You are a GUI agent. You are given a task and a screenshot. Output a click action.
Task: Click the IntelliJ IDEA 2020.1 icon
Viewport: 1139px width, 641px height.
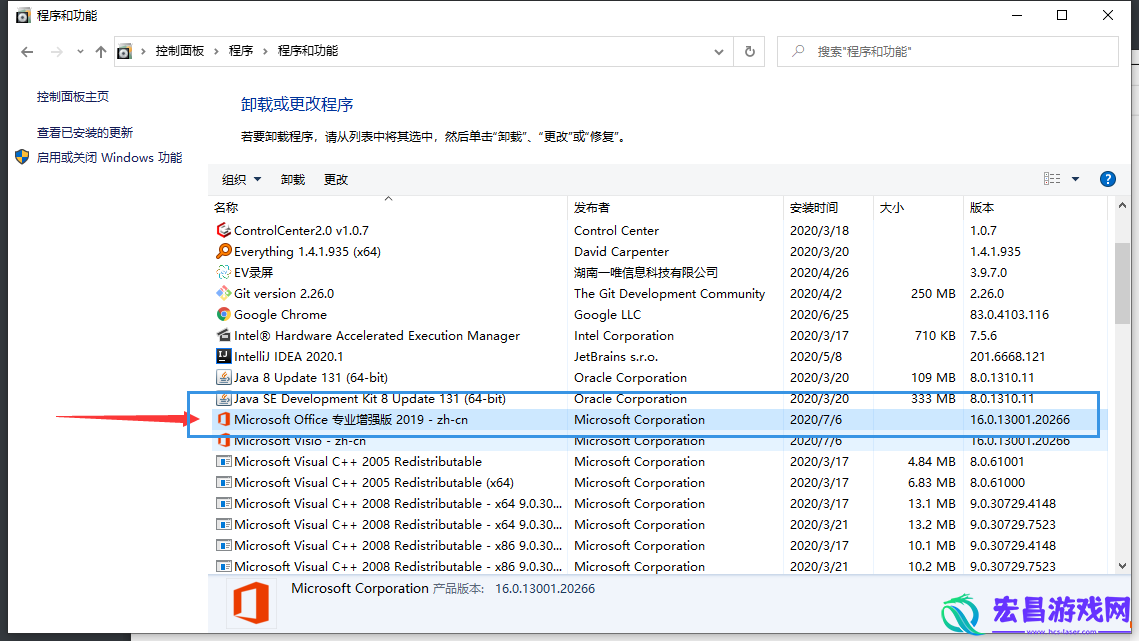pyautogui.click(x=224, y=357)
